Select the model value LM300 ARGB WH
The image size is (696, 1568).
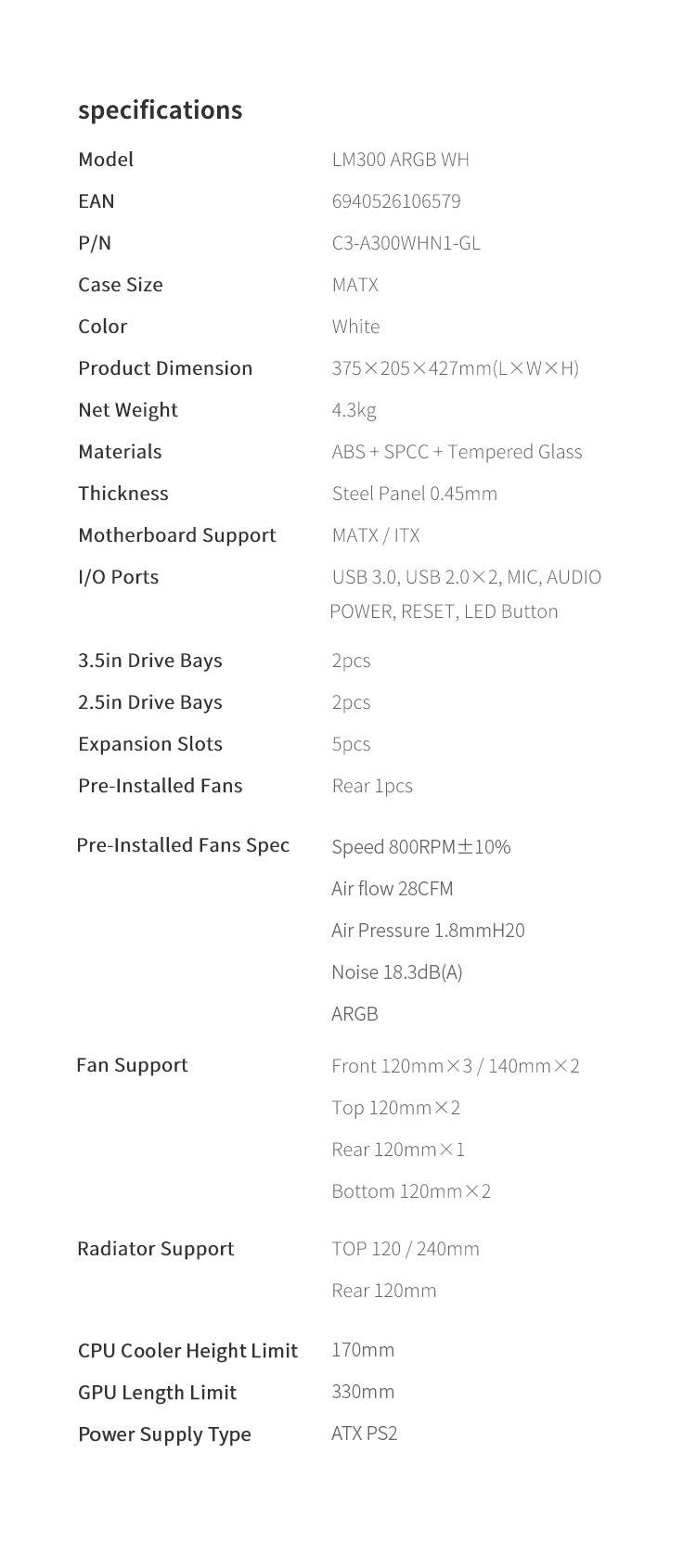400,160
